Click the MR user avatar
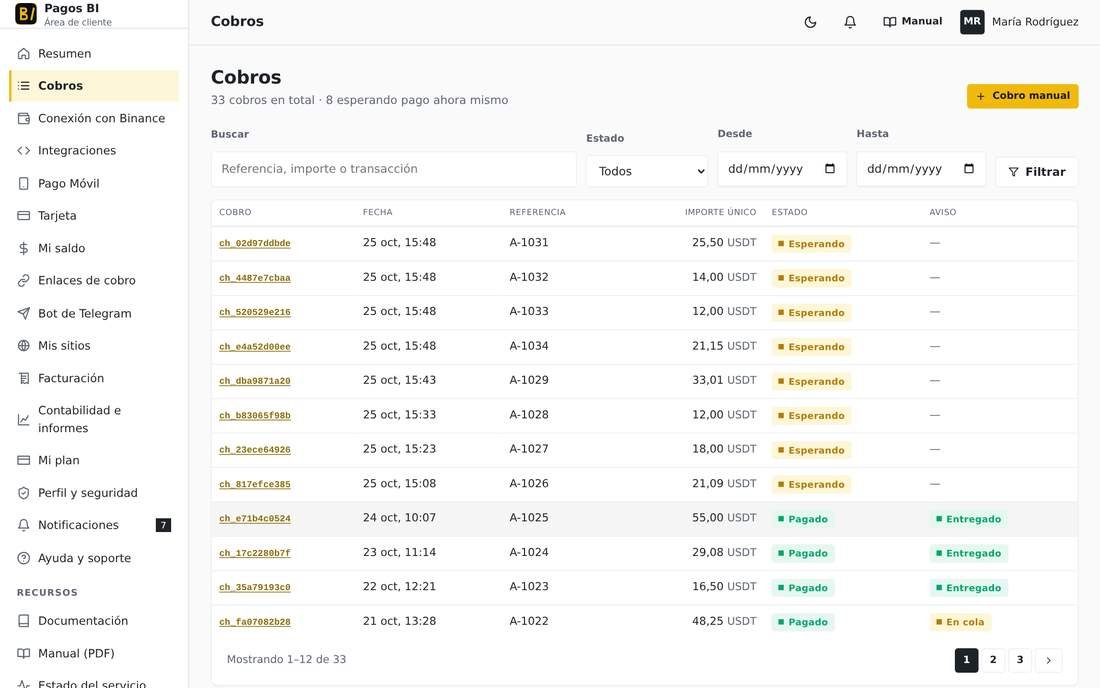Viewport: 1100px width, 688px height. tap(972, 22)
